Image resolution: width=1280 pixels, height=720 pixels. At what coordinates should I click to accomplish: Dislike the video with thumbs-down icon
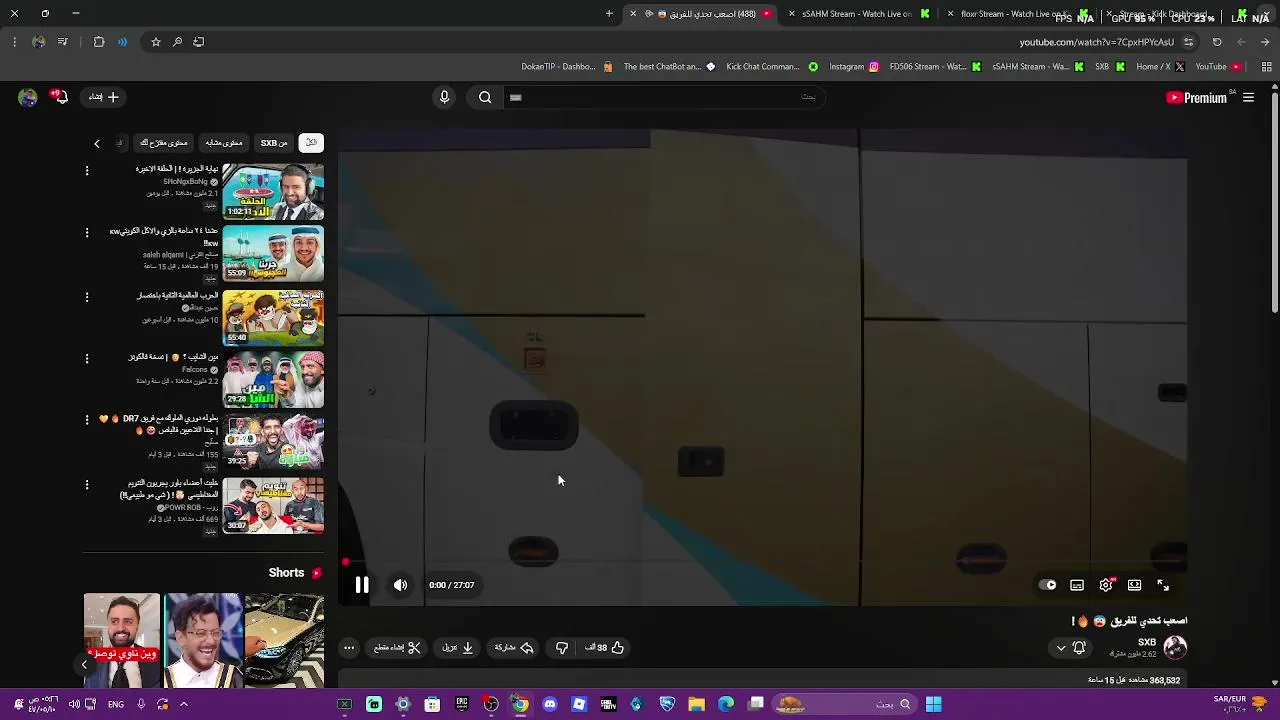coord(562,647)
